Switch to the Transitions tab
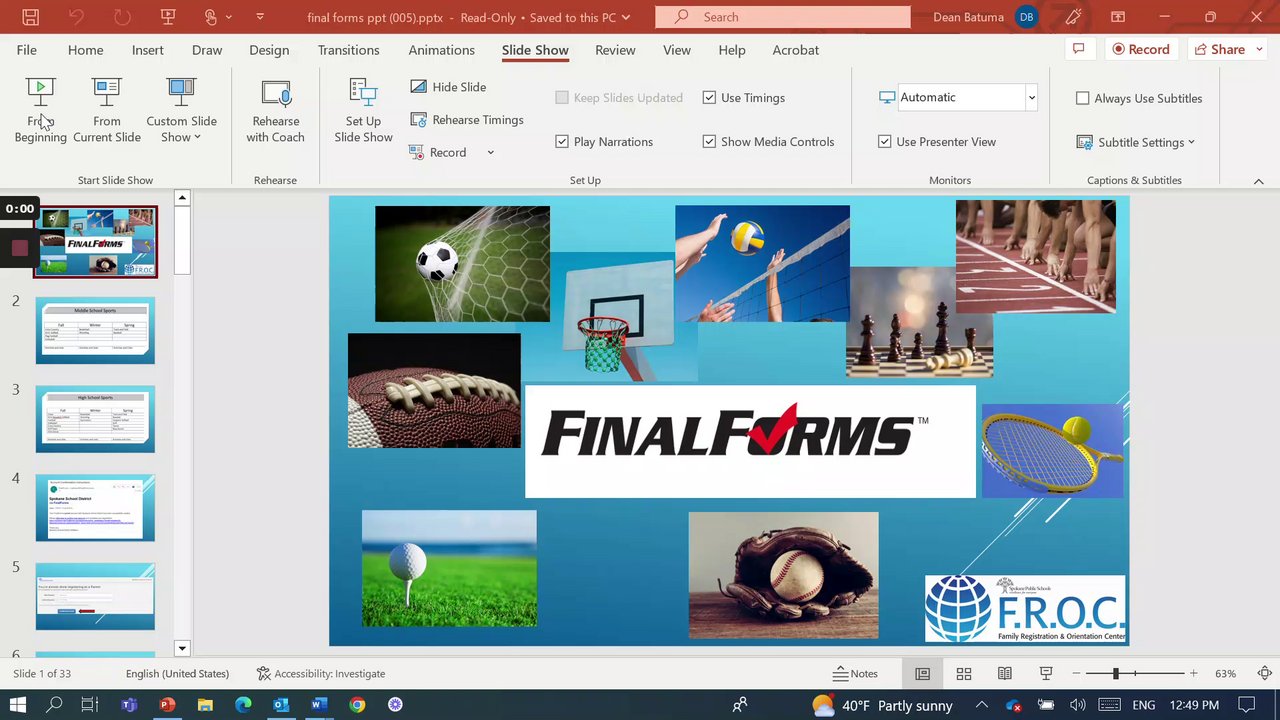 click(x=349, y=50)
